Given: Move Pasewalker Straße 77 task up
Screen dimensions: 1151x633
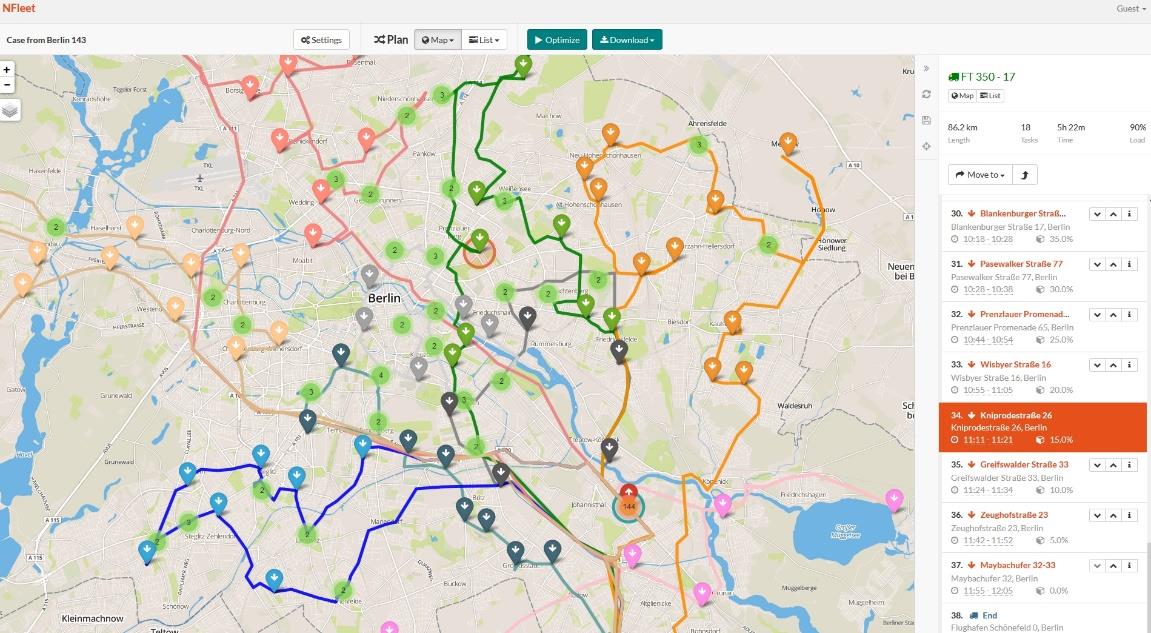Looking at the screenshot, I should [1114, 264].
